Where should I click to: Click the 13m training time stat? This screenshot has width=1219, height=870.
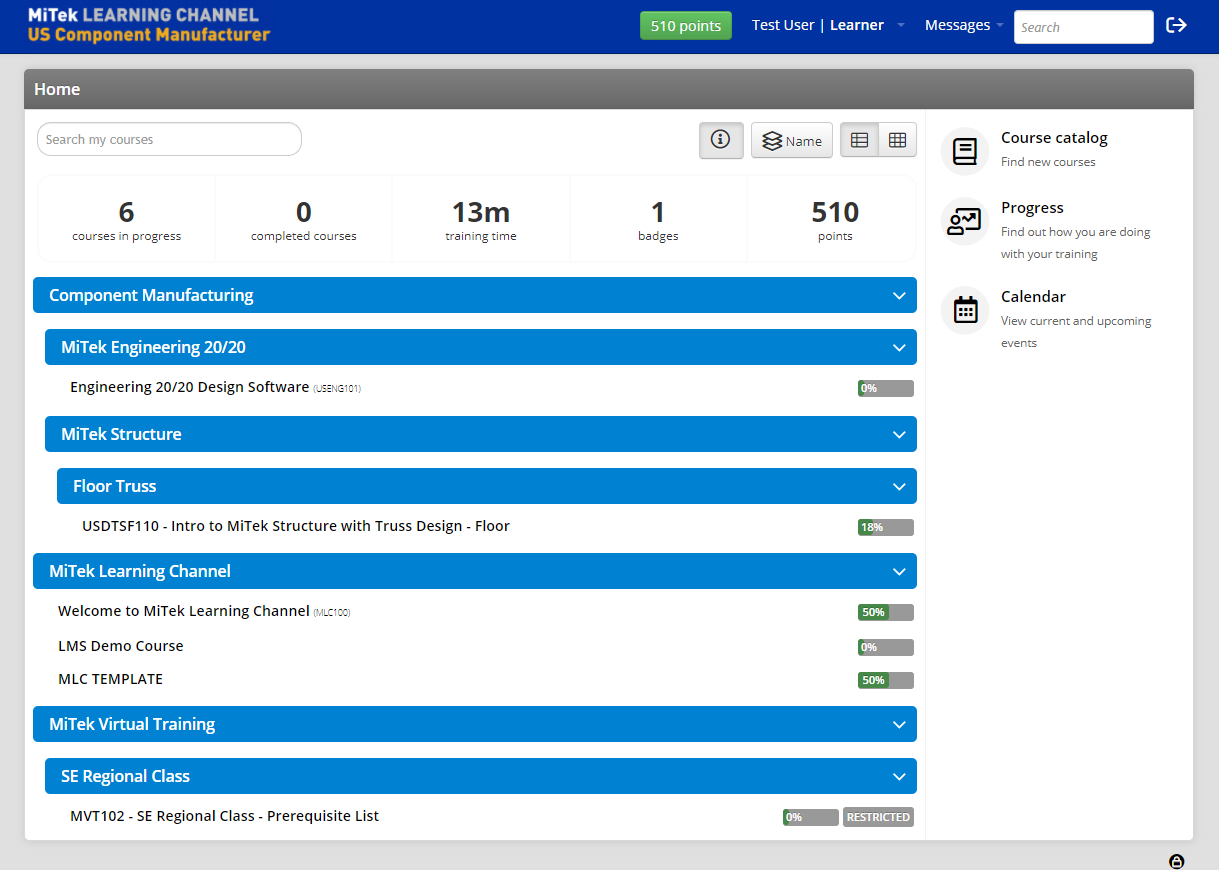tap(481, 220)
